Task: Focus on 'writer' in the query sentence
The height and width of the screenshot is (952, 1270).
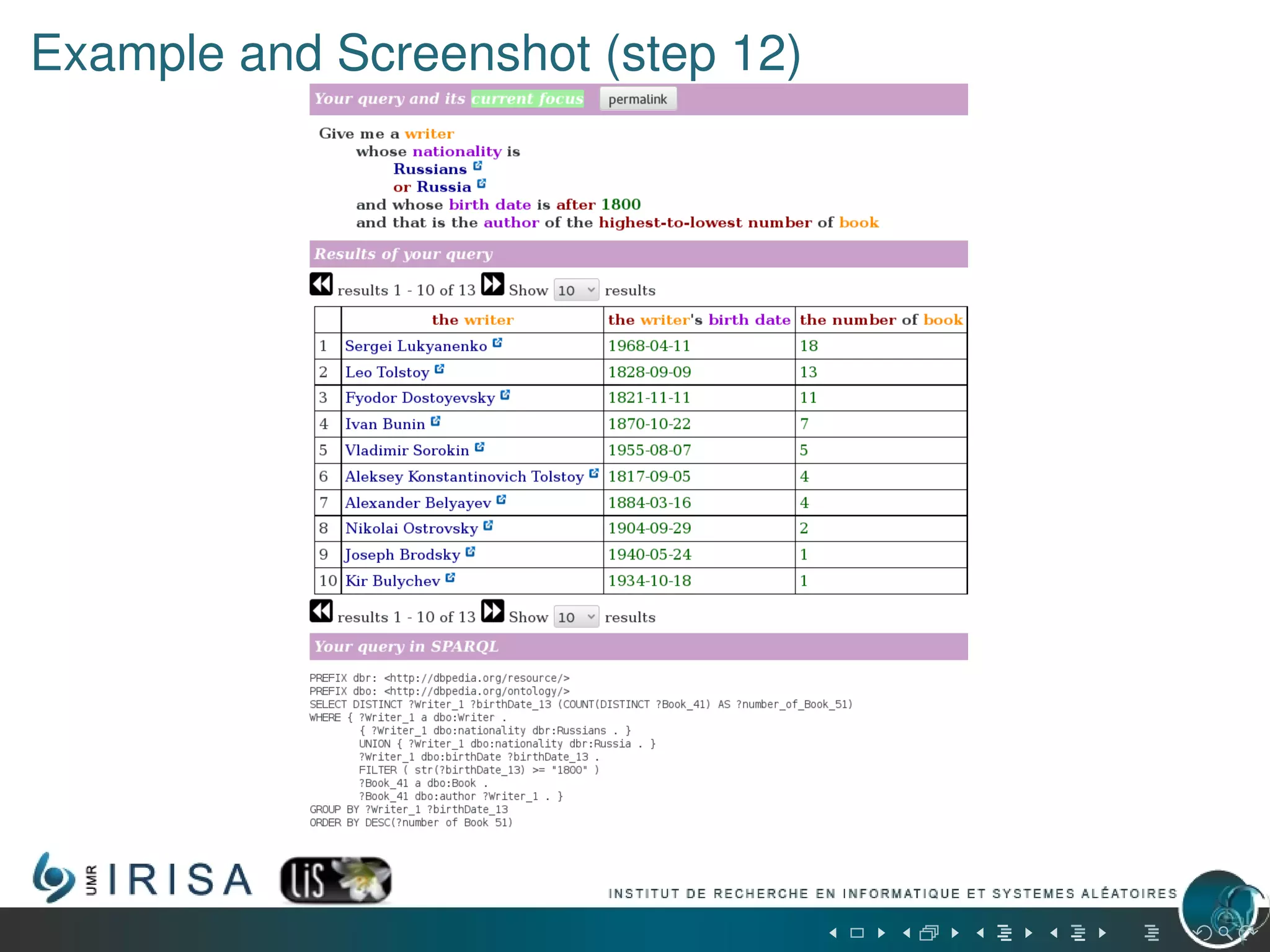Action: coord(430,134)
